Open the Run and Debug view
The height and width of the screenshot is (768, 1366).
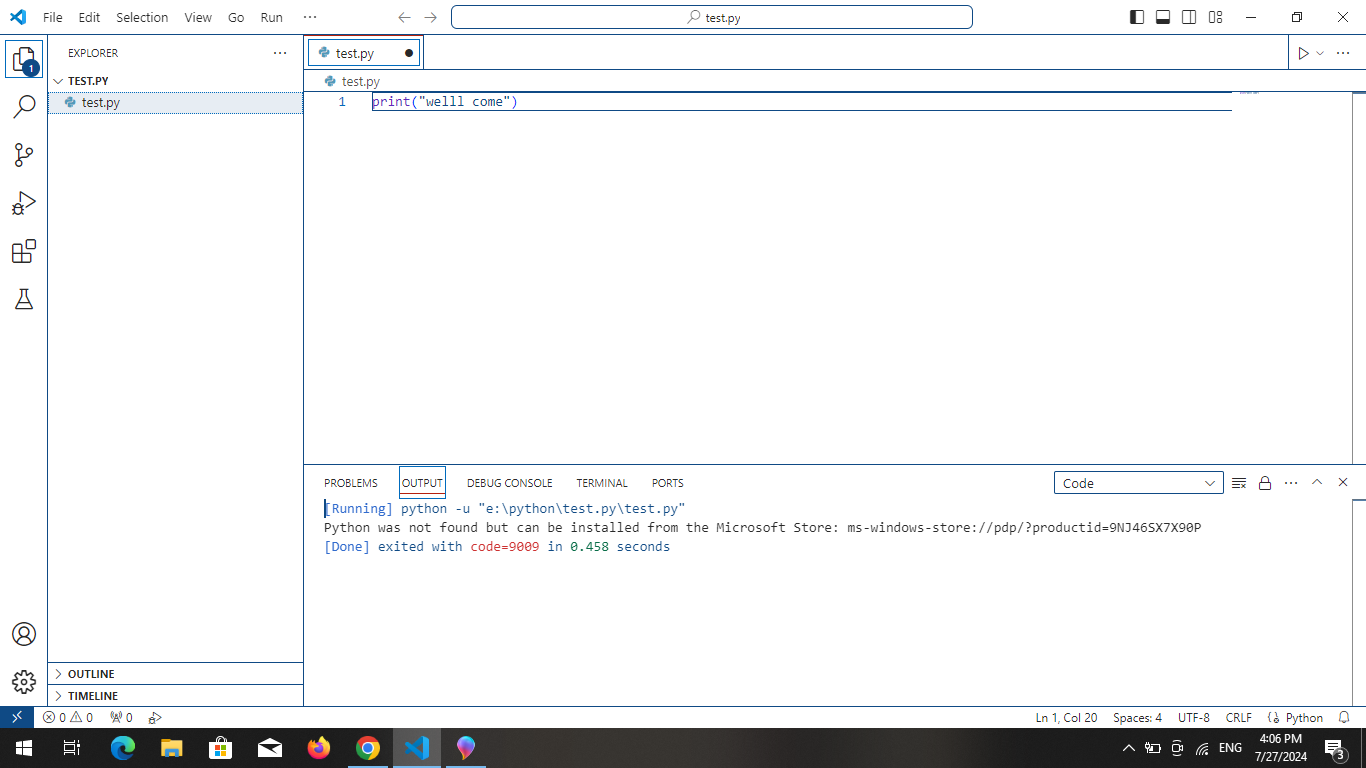[x=24, y=203]
